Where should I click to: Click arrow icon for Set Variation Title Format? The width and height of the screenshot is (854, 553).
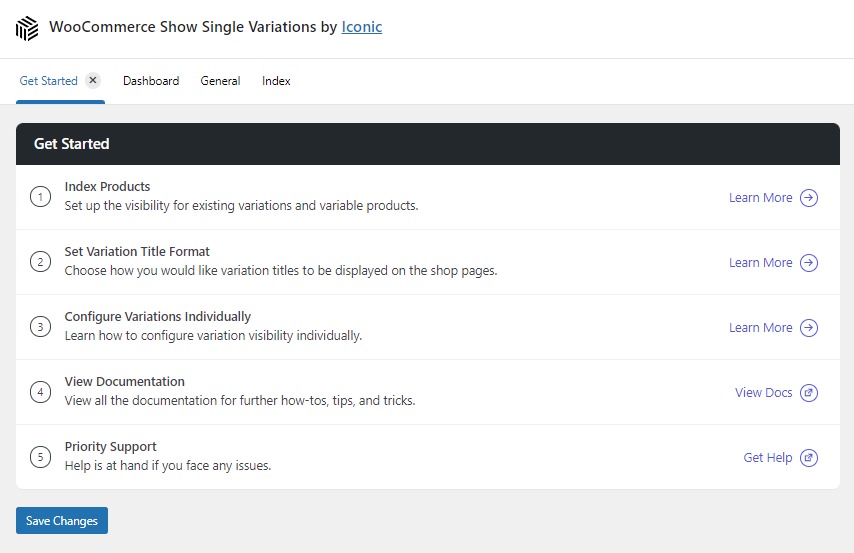click(809, 263)
